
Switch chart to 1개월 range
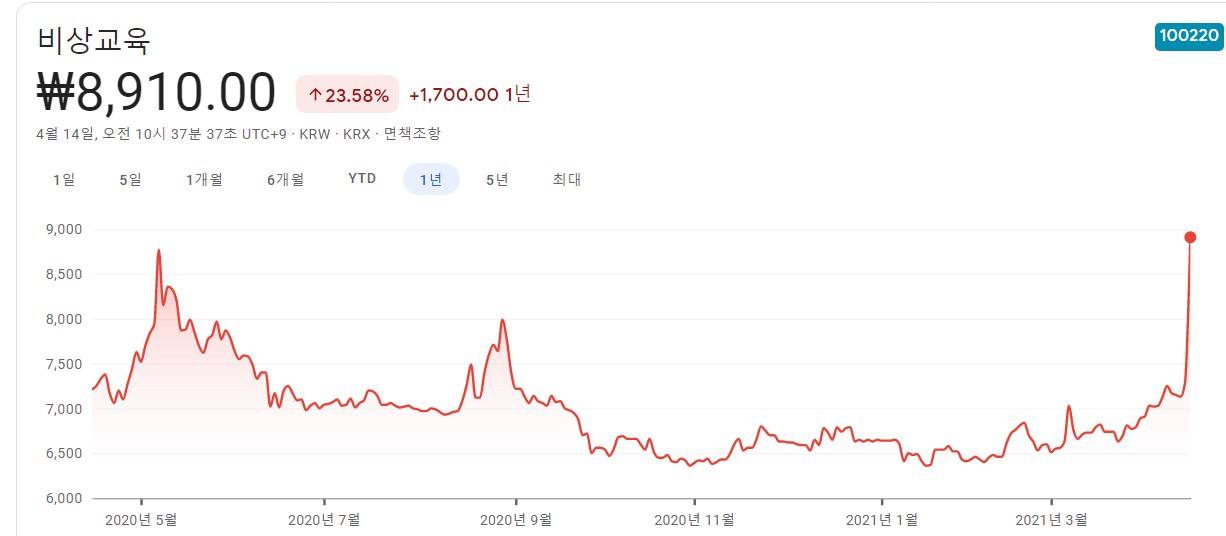click(204, 180)
